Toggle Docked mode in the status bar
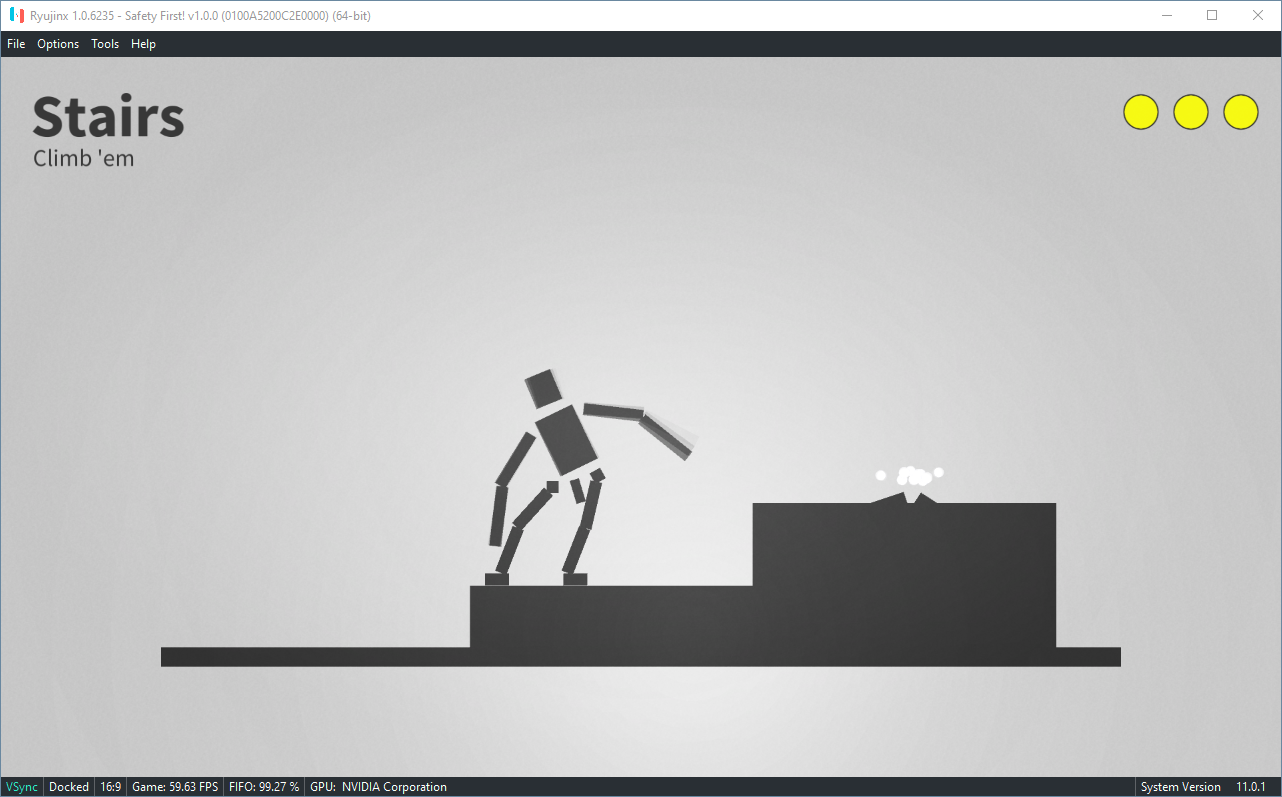 pos(68,786)
